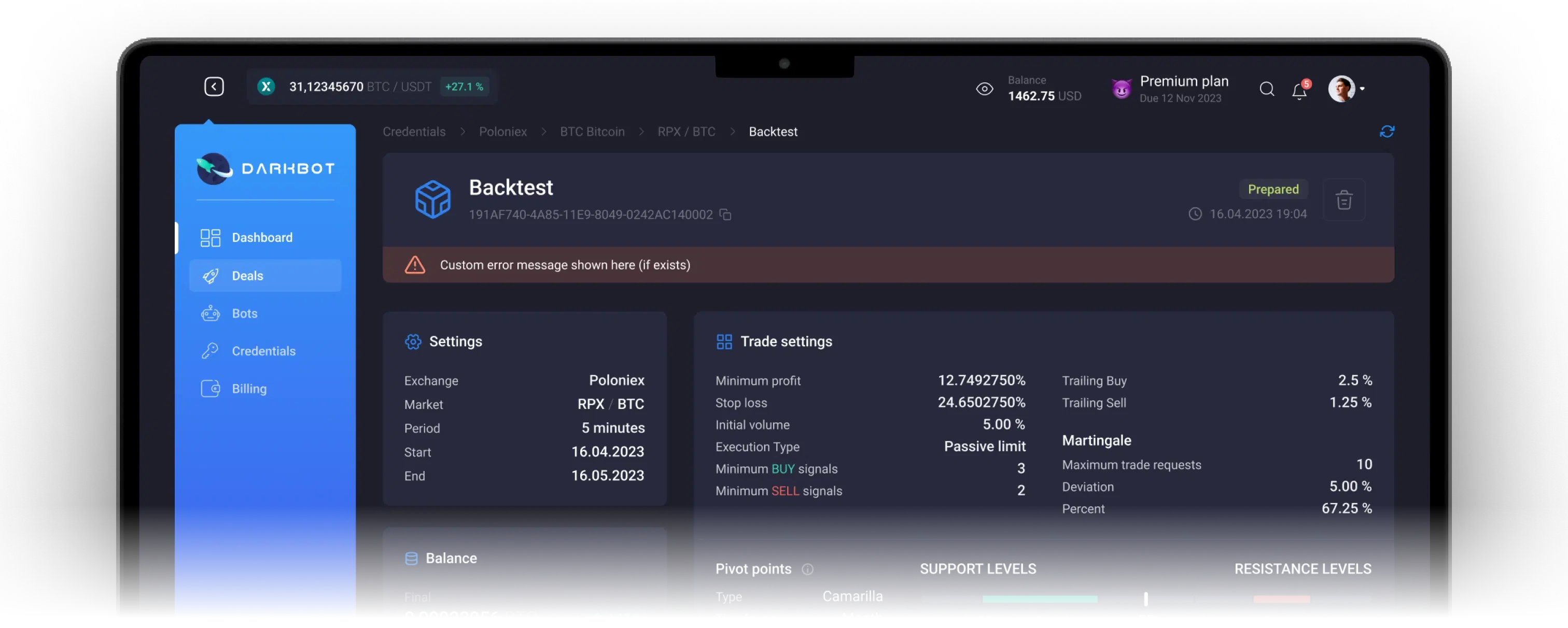Collapse the sidebar with the chevron button
The image size is (1568, 628).
(214, 87)
